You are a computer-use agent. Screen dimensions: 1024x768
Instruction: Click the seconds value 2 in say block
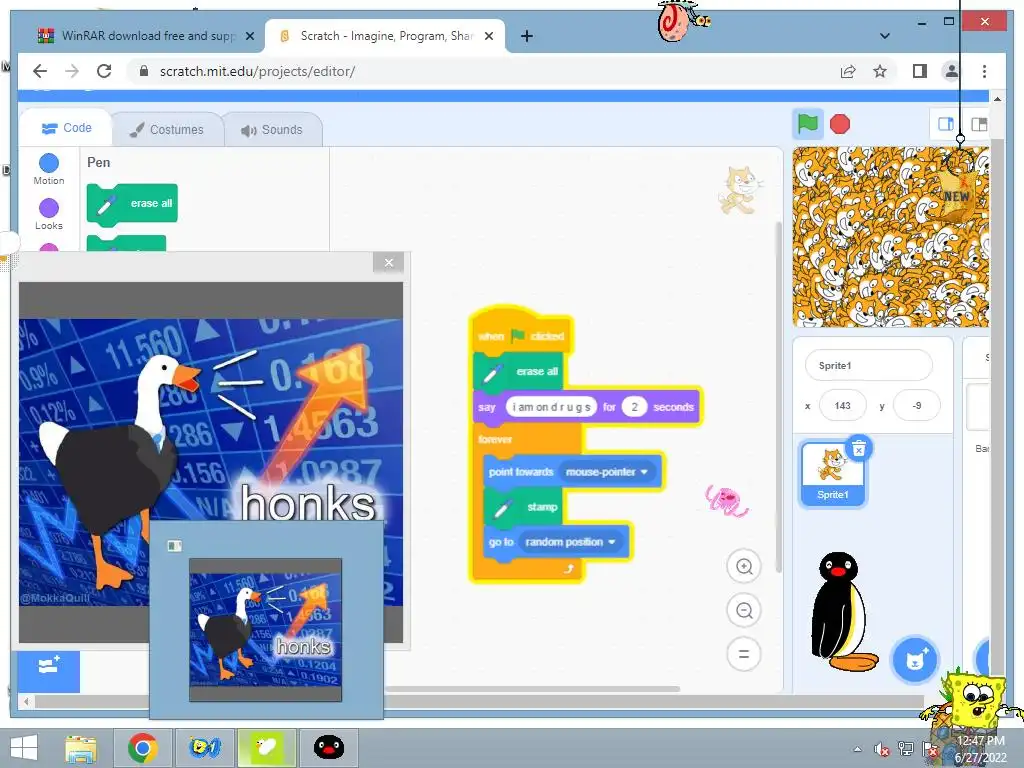pos(633,407)
